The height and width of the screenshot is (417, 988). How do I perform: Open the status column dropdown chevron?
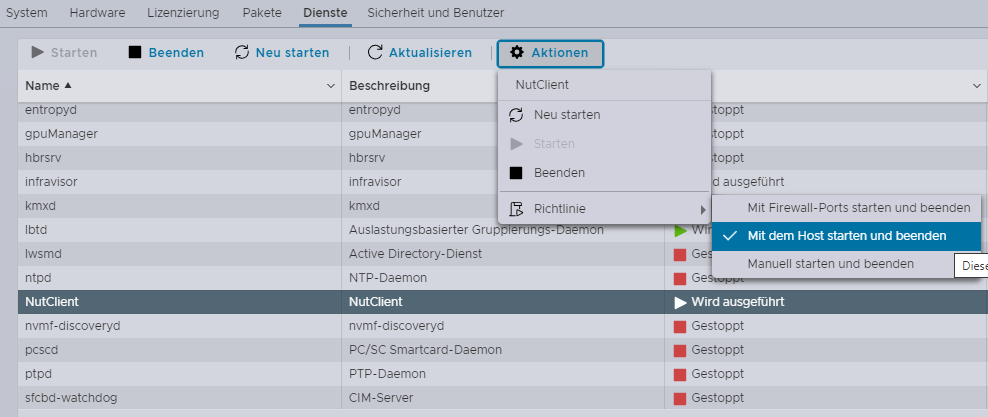[977, 86]
